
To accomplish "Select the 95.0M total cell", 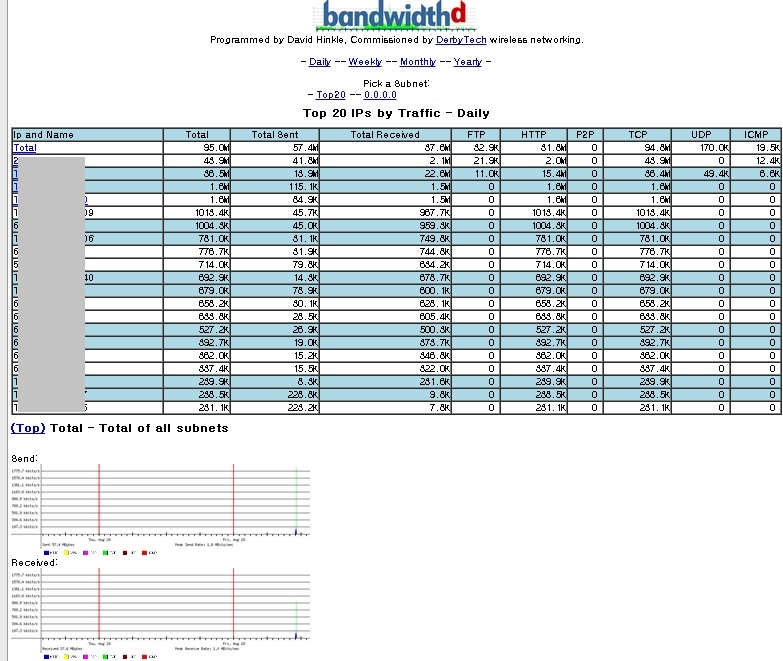I will pos(197,148).
